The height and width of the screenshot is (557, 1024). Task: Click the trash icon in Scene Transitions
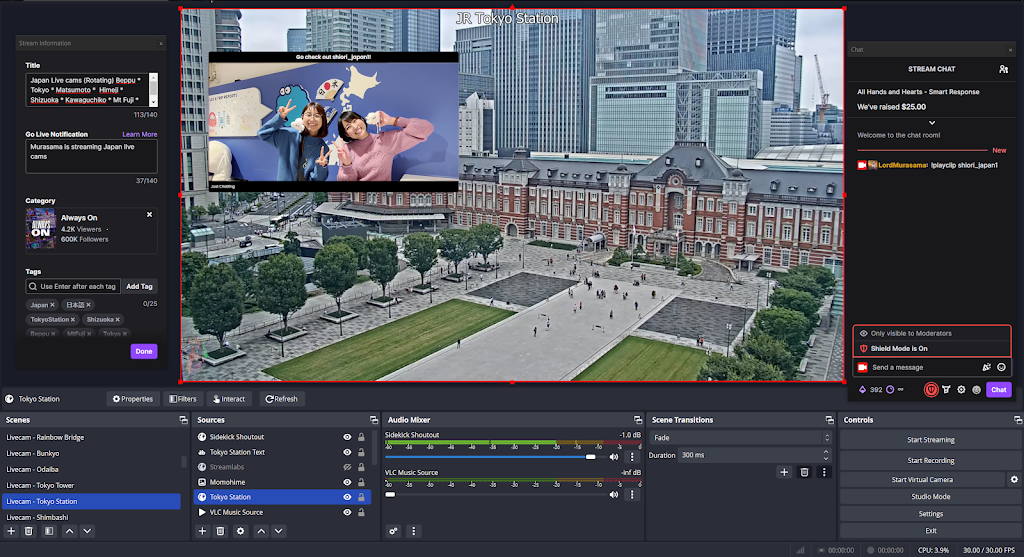coord(804,472)
